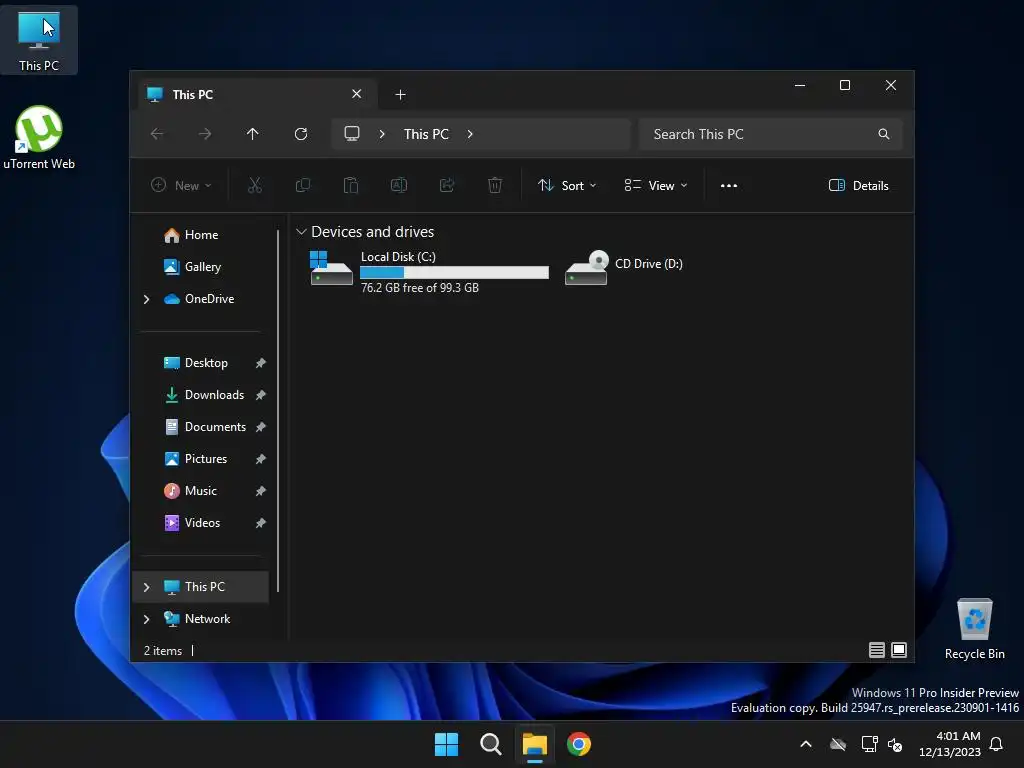The image size is (1024, 768).
Task: Open the Windows Start menu
Action: (447, 744)
